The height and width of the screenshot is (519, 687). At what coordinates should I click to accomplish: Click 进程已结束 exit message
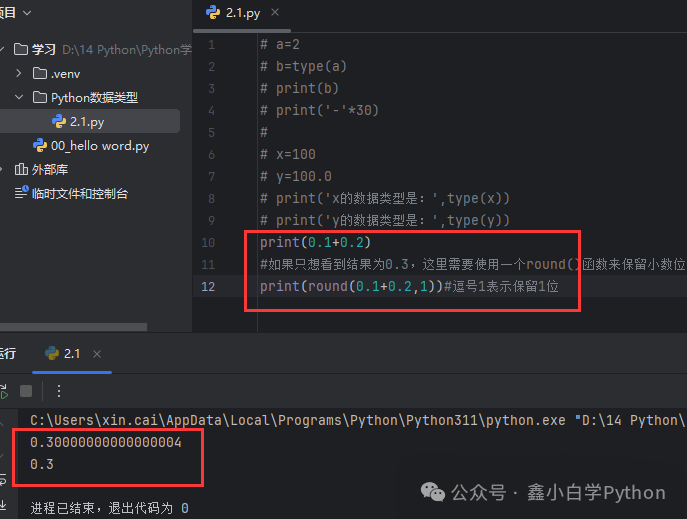coord(110,508)
